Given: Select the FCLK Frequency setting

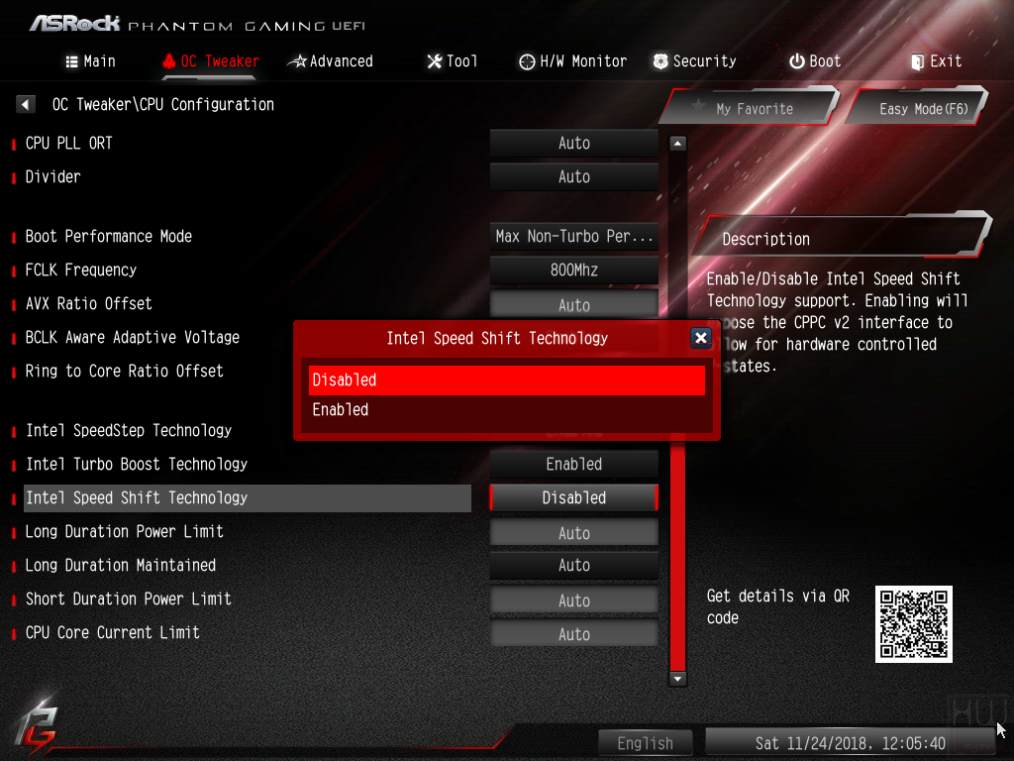Looking at the screenshot, I should pyautogui.click(x=81, y=270).
